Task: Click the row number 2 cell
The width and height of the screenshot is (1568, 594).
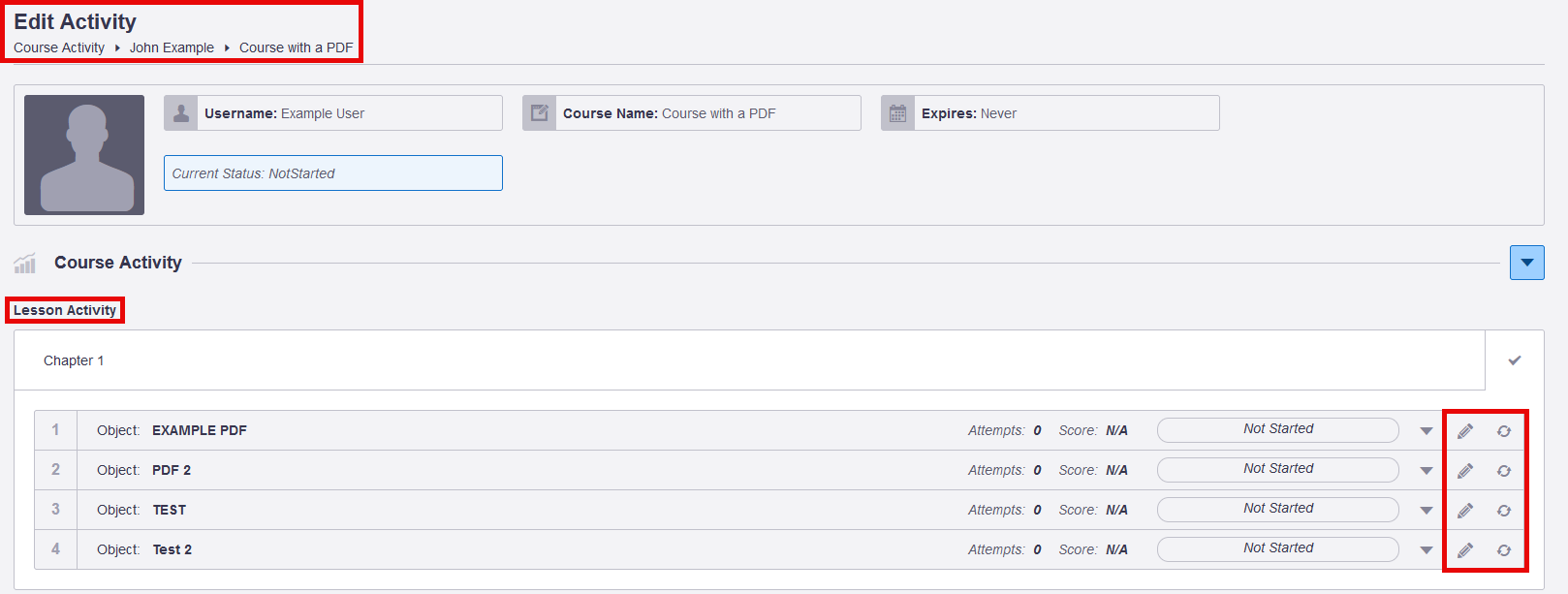Action: point(55,470)
